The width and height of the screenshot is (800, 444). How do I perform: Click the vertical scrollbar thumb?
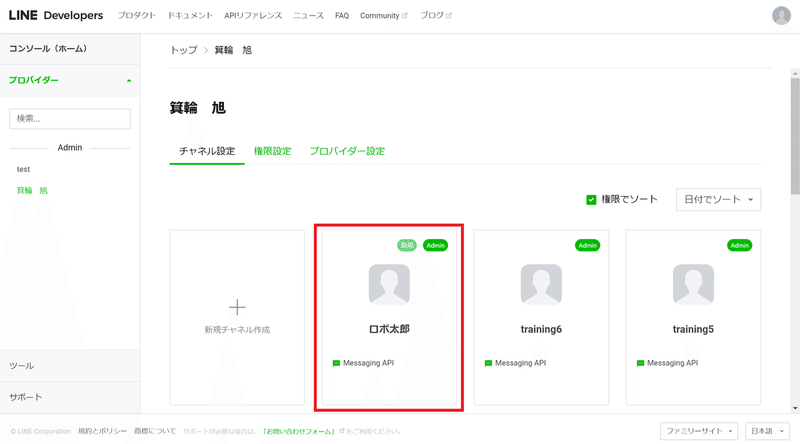(x=795, y=136)
